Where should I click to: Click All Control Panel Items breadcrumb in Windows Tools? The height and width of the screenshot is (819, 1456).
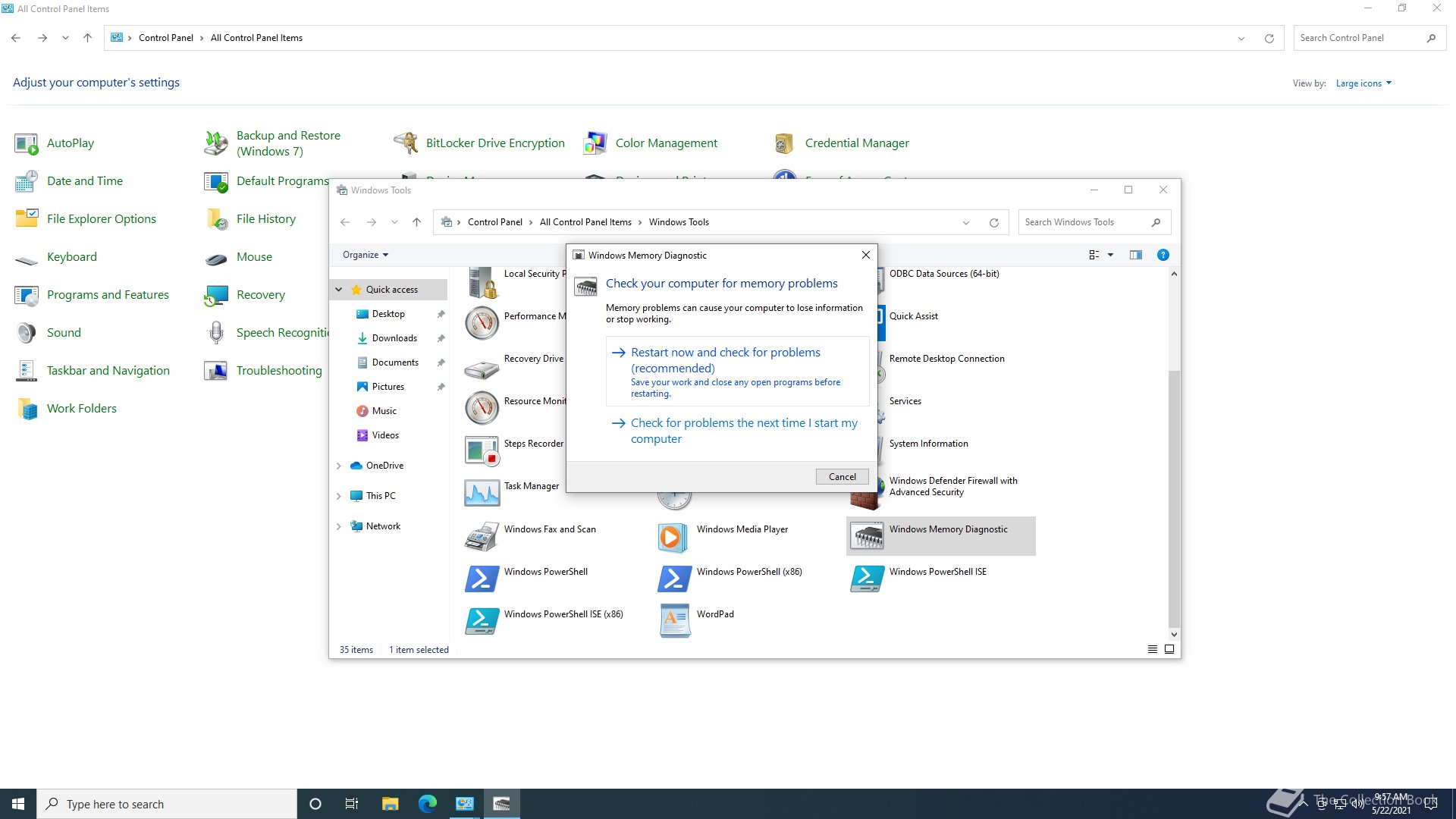585,222
